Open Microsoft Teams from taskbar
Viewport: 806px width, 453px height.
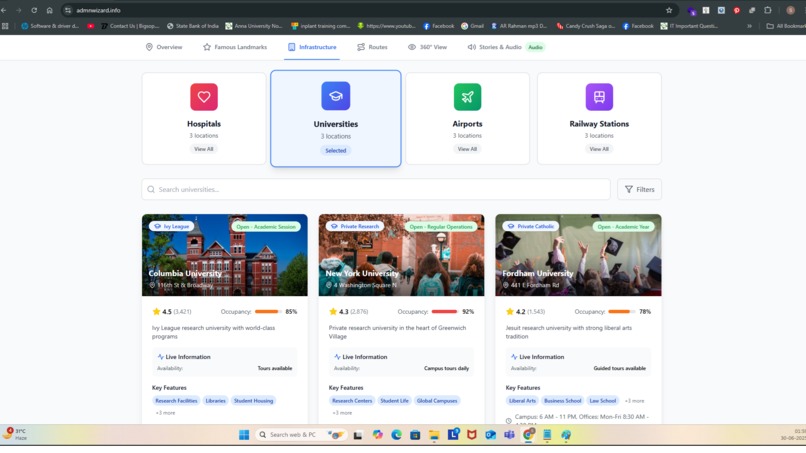509,435
